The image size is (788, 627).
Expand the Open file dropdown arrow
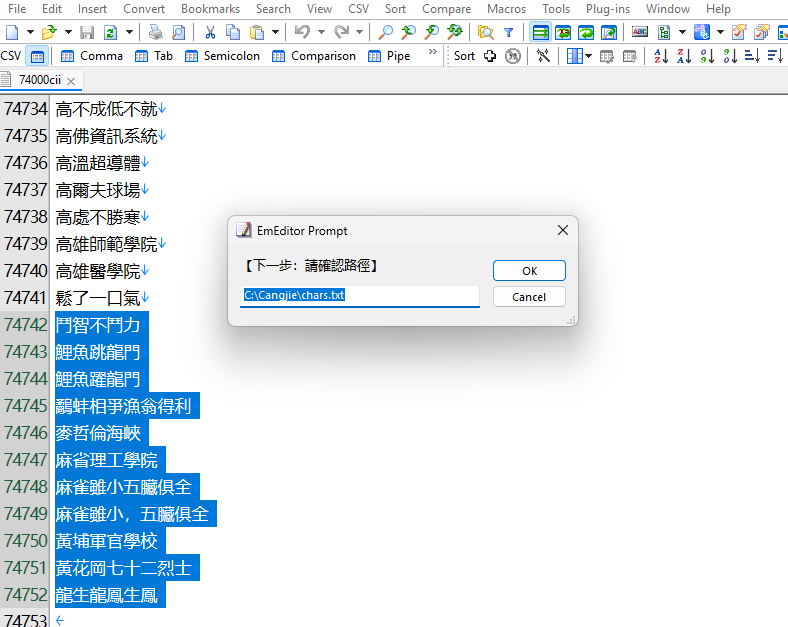pos(68,33)
